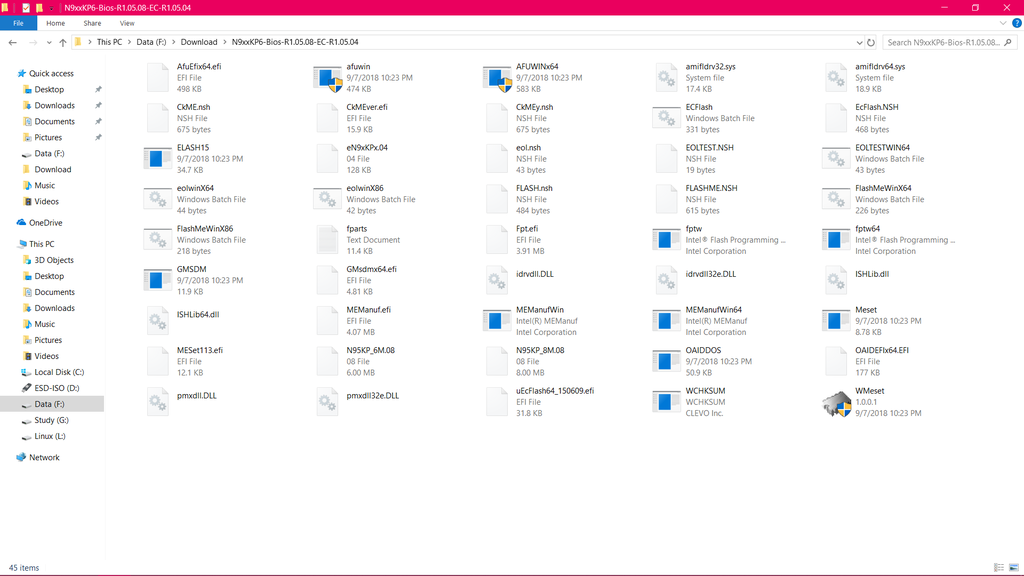Open the Share ribbon tab
The width and height of the screenshot is (1024, 576).
[92, 23]
